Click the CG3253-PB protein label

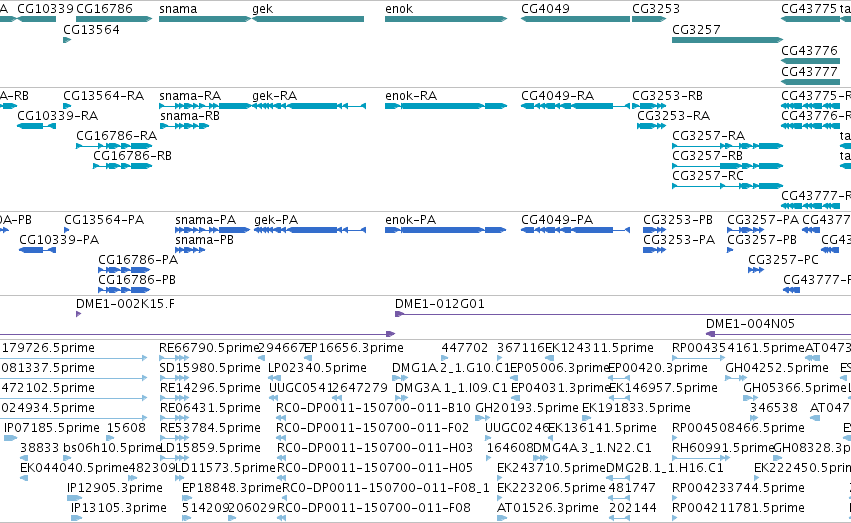pyautogui.click(x=678, y=220)
